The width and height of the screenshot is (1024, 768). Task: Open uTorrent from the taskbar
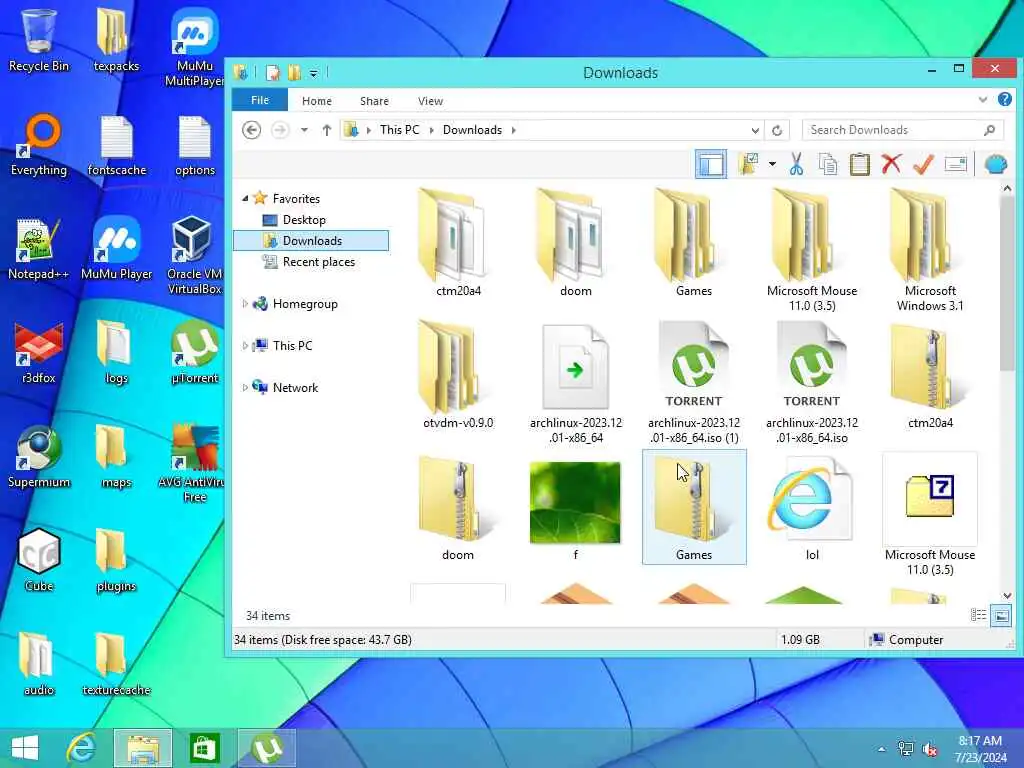267,748
